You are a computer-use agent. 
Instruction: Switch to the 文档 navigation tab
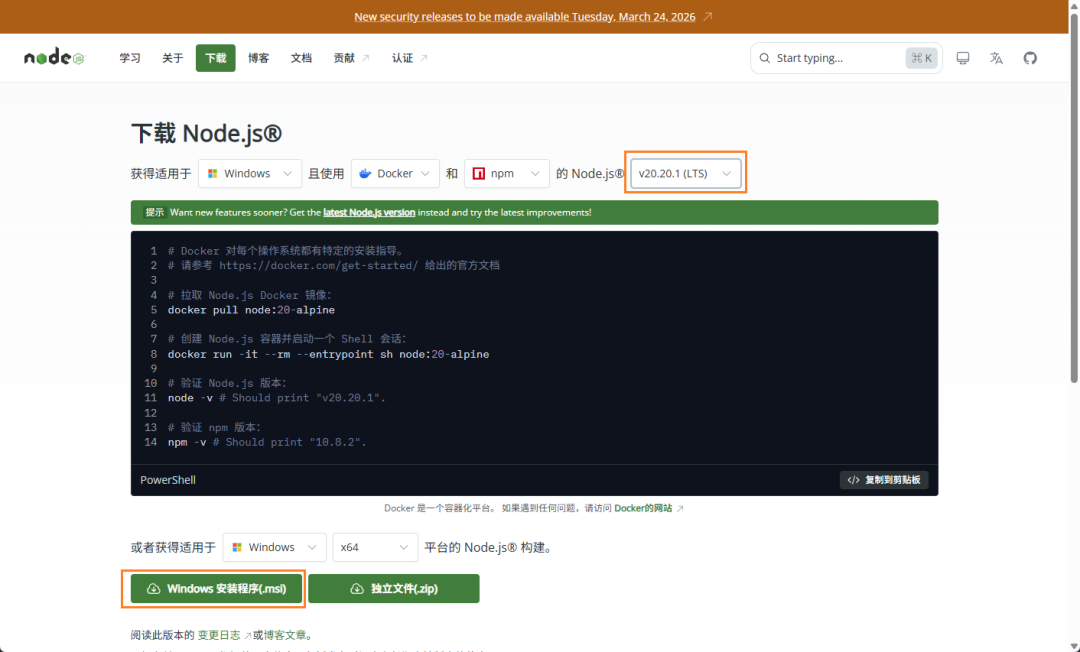click(301, 57)
